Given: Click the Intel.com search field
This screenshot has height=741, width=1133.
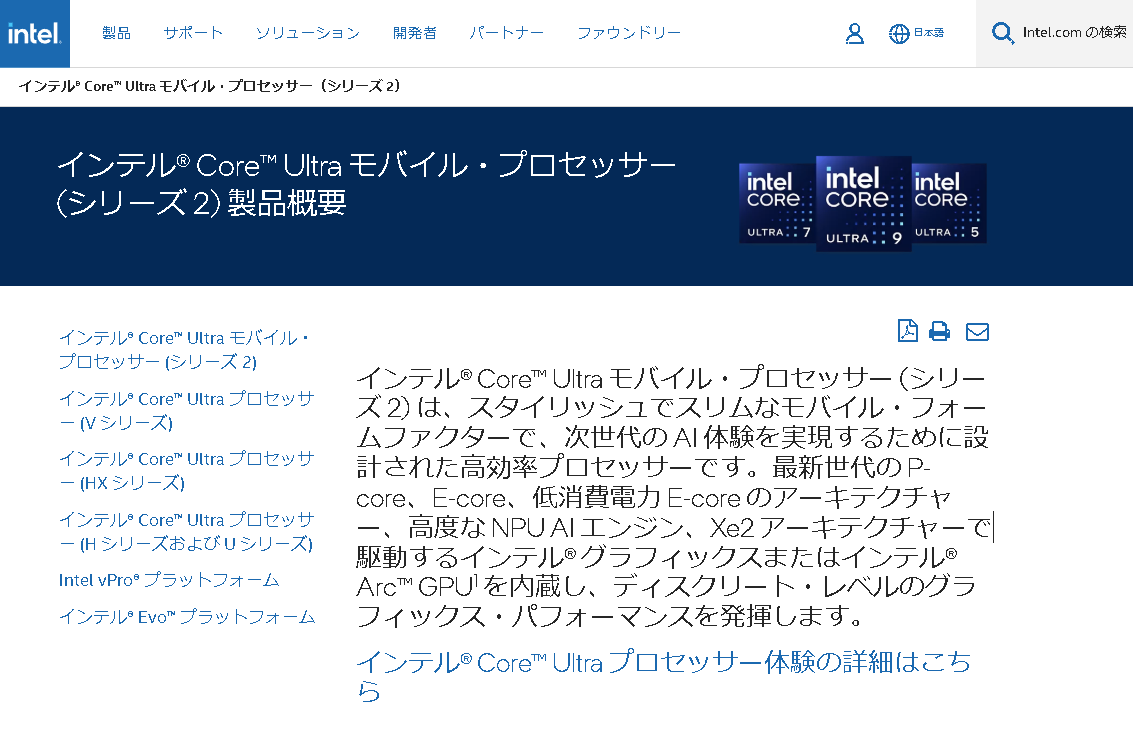Looking at the screenshot, I should point(1070,32).
